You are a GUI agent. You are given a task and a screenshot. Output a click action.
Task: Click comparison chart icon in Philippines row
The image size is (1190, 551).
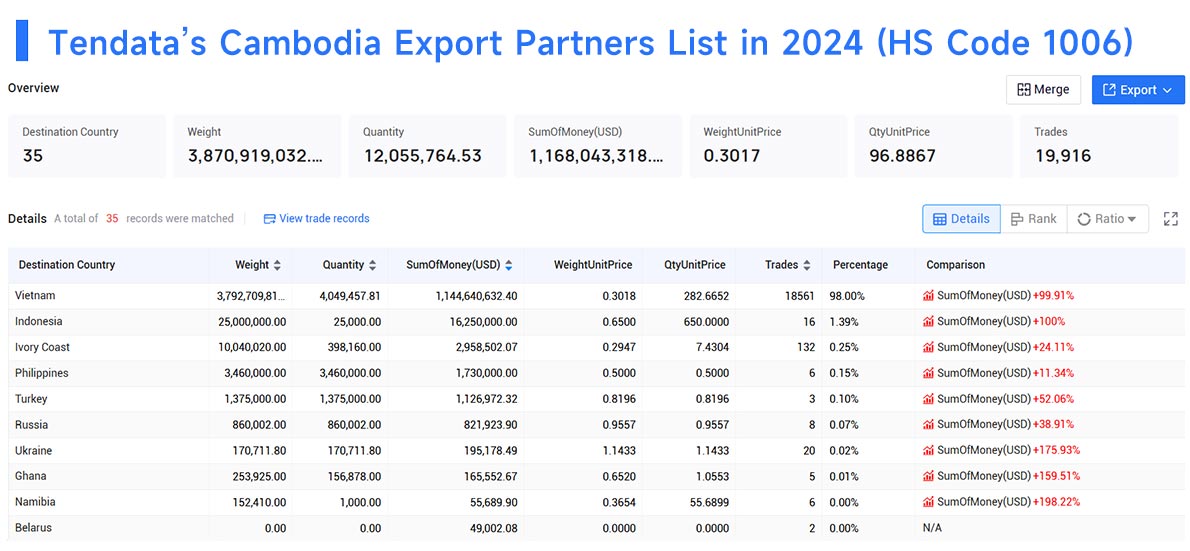[928, 373]
